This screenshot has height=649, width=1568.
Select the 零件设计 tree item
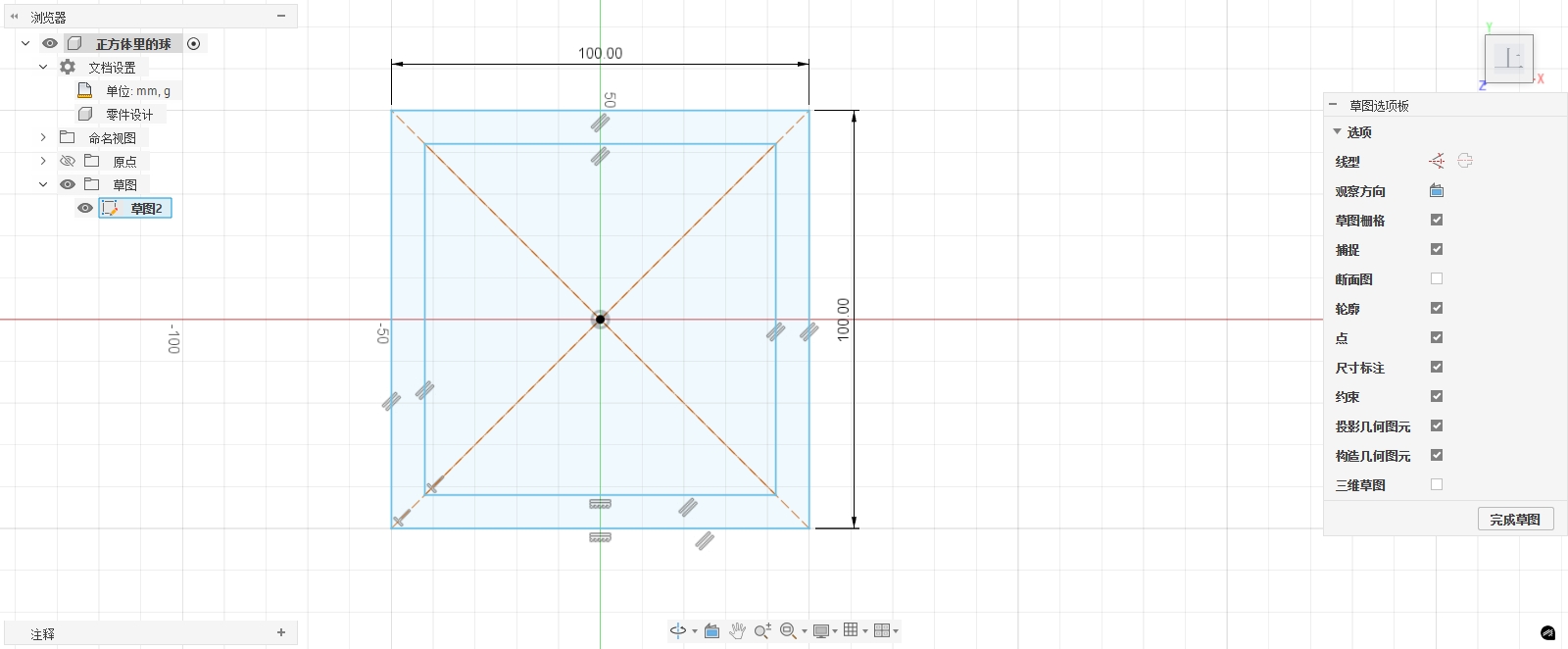pos(129,115)
